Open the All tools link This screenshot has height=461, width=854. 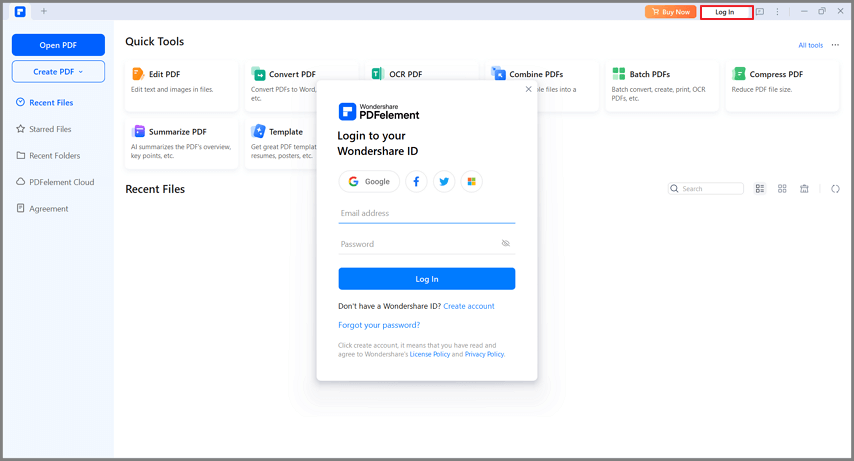pos(810,45)
